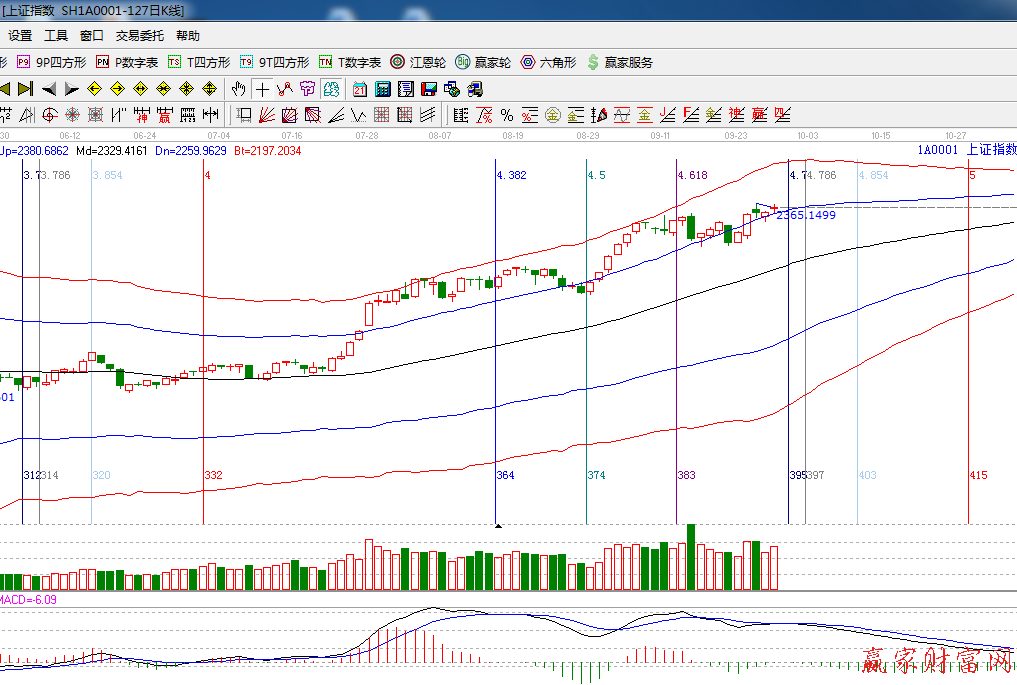1017x685 pixels.
Task: Open the 设置 menu
Action: point(20,35)
